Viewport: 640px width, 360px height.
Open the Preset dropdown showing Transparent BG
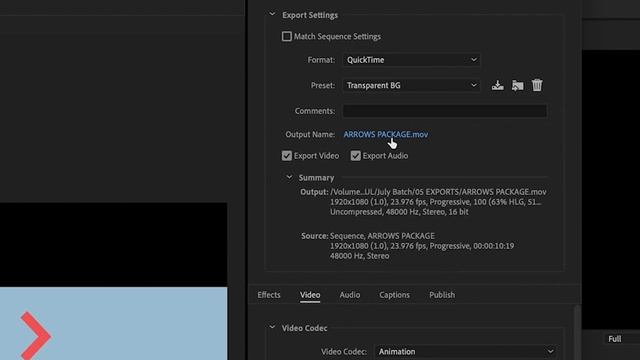411,85
